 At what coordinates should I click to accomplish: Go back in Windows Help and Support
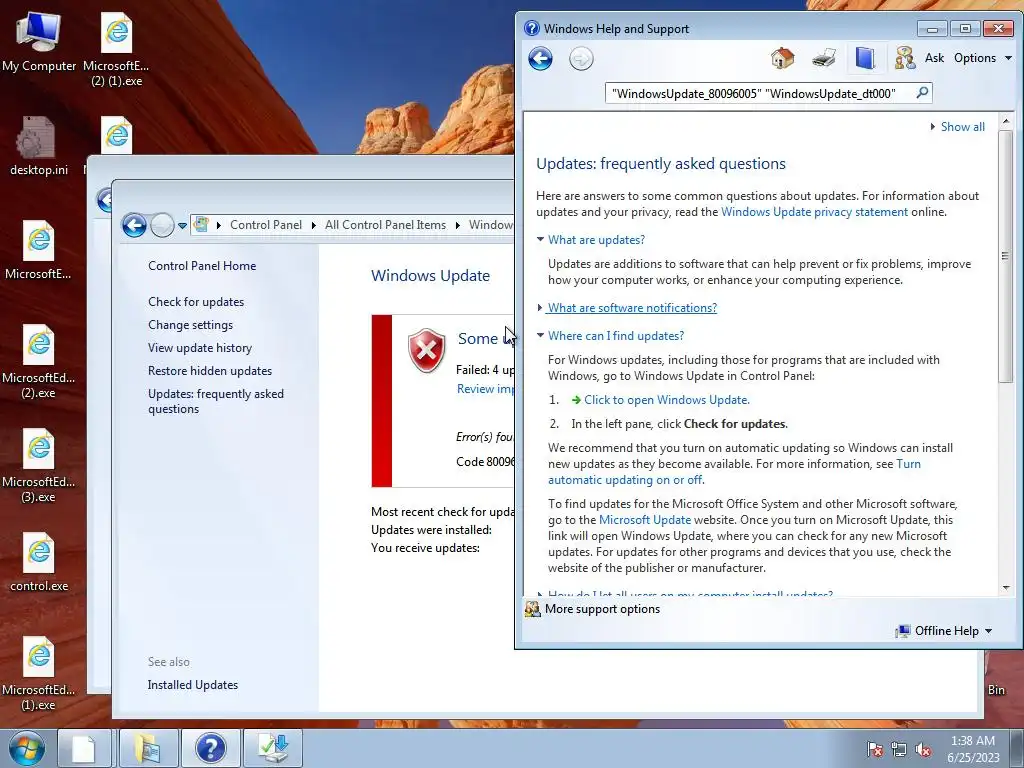click(540, 59)
